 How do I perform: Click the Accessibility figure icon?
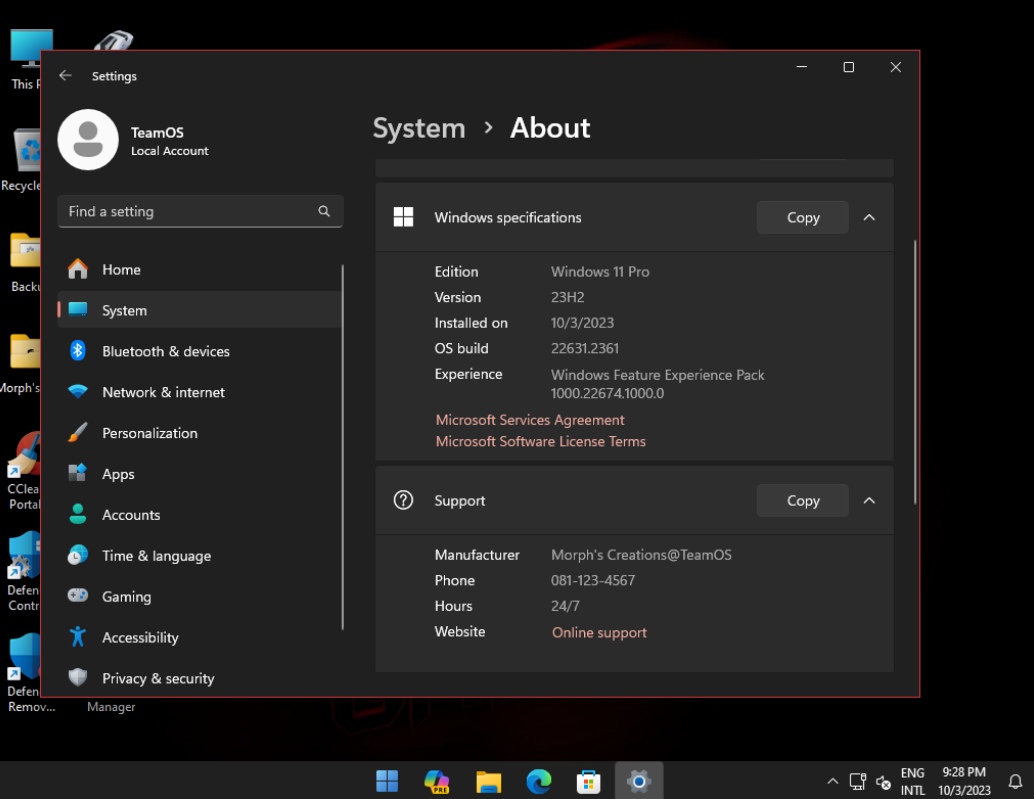78,637
